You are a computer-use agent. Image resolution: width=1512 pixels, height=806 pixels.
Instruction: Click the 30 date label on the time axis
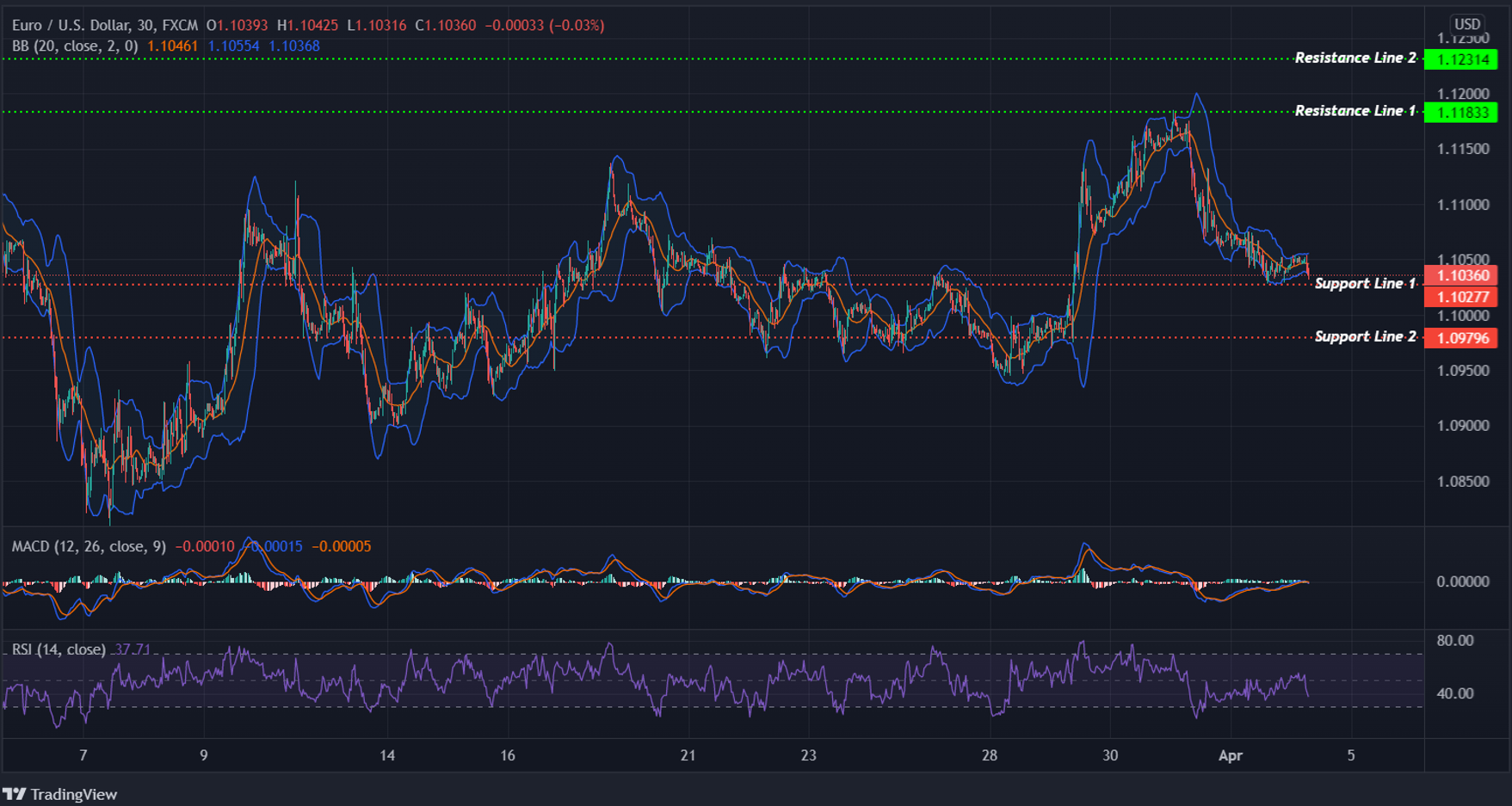[1110, 755]
